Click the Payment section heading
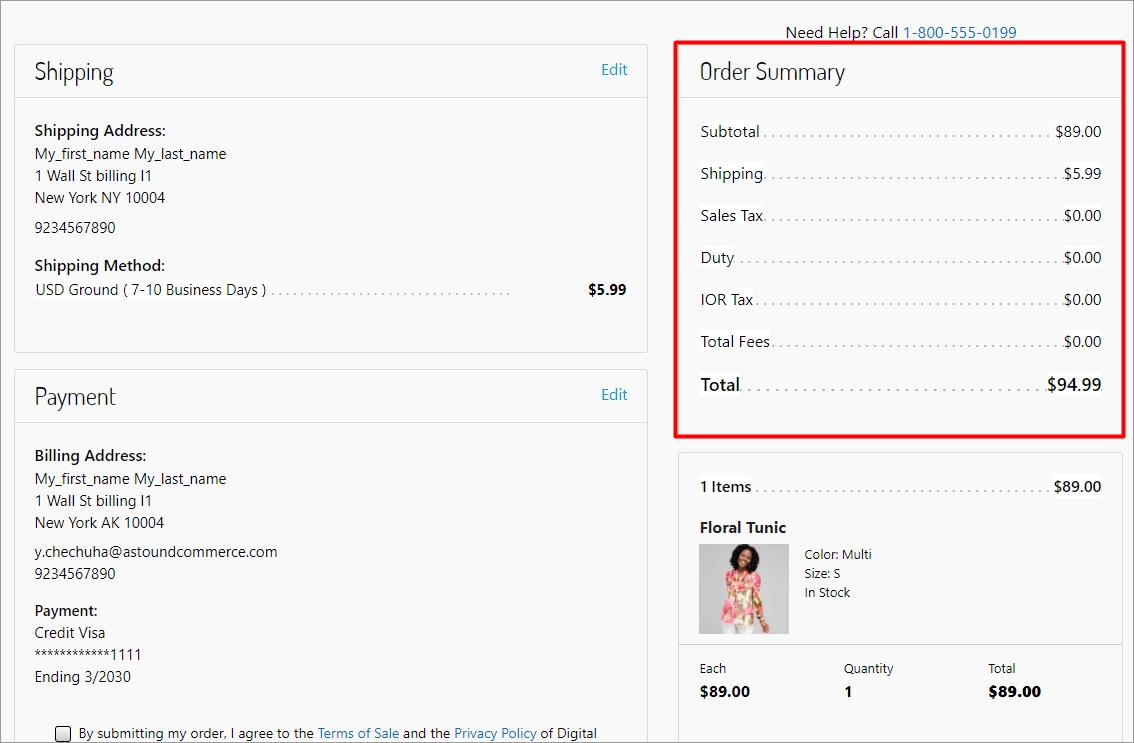The width and height of the screenshot is (1134, 743). (75, 397)
